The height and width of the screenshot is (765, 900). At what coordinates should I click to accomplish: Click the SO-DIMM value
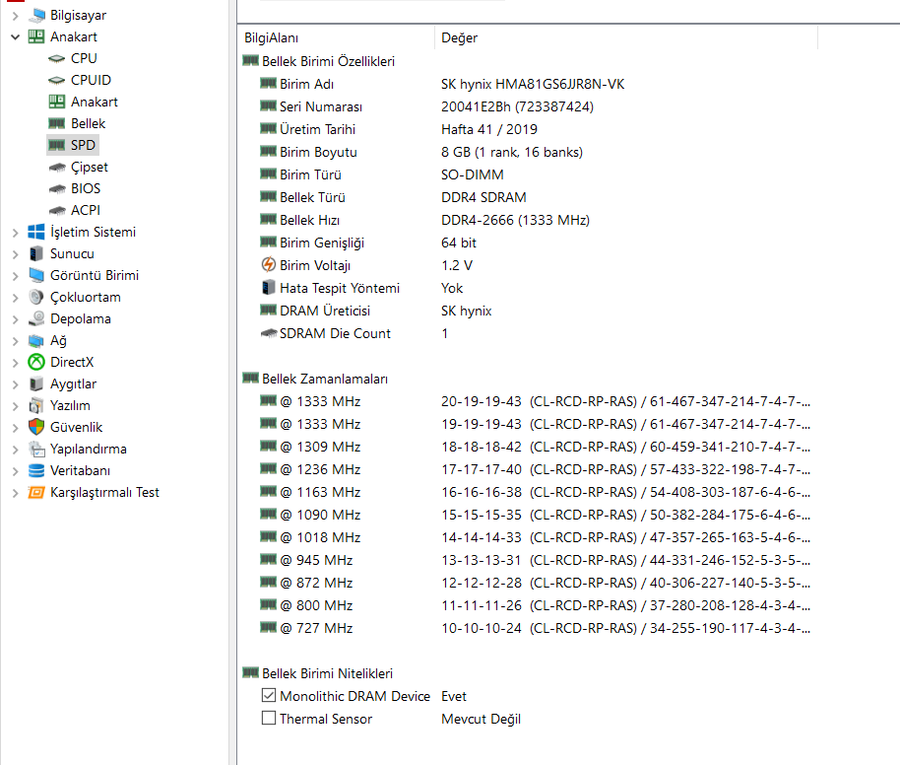[472, 174]
